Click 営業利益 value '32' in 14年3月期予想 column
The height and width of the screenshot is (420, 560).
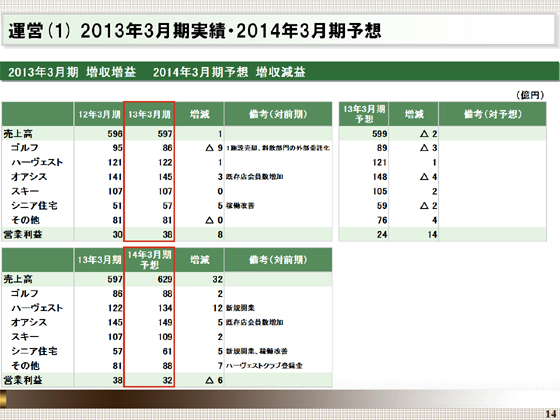point(168,380)
